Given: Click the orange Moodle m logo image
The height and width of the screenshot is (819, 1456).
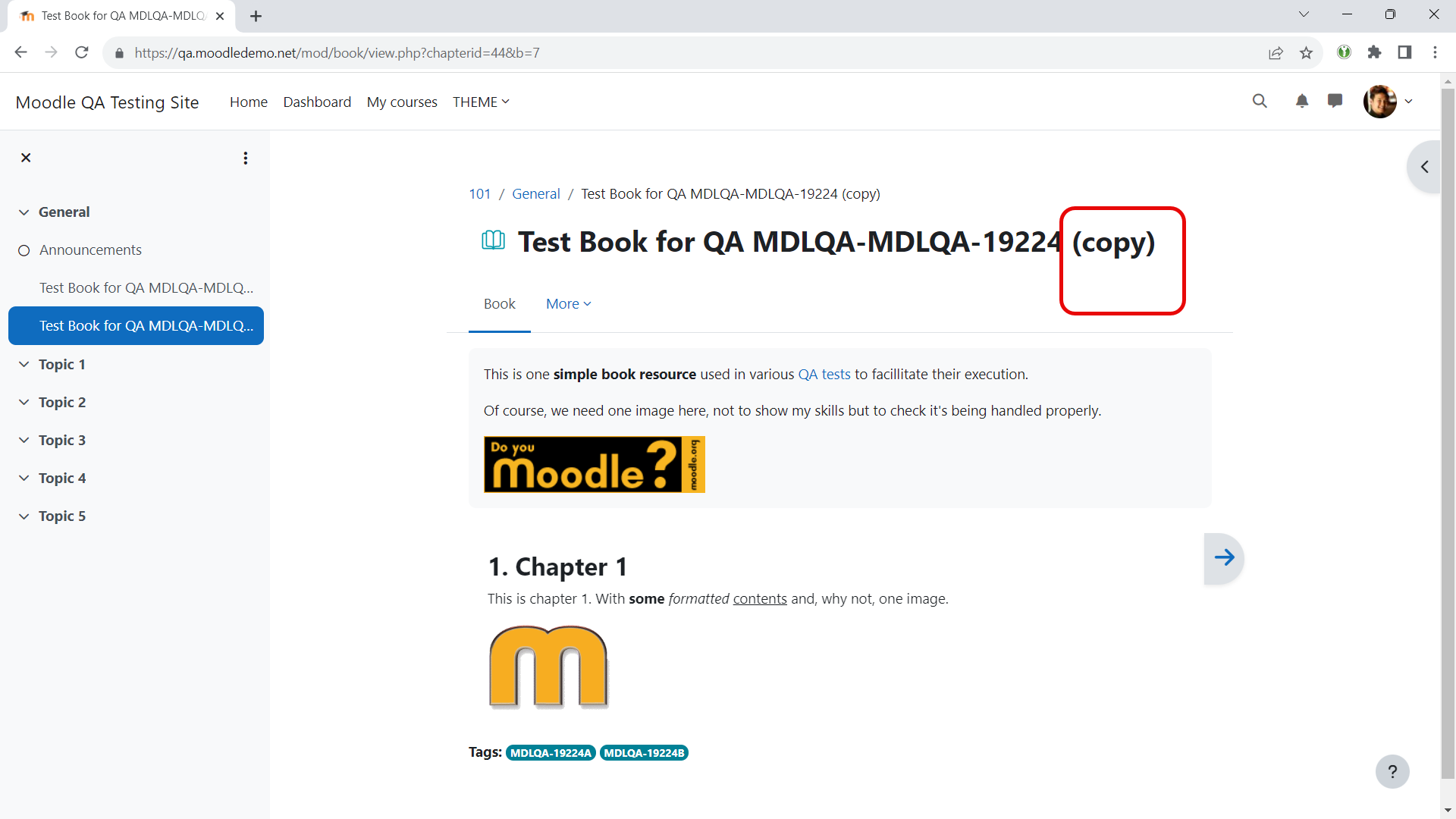Looking at the screenshot, I should [x=549, y=667].
